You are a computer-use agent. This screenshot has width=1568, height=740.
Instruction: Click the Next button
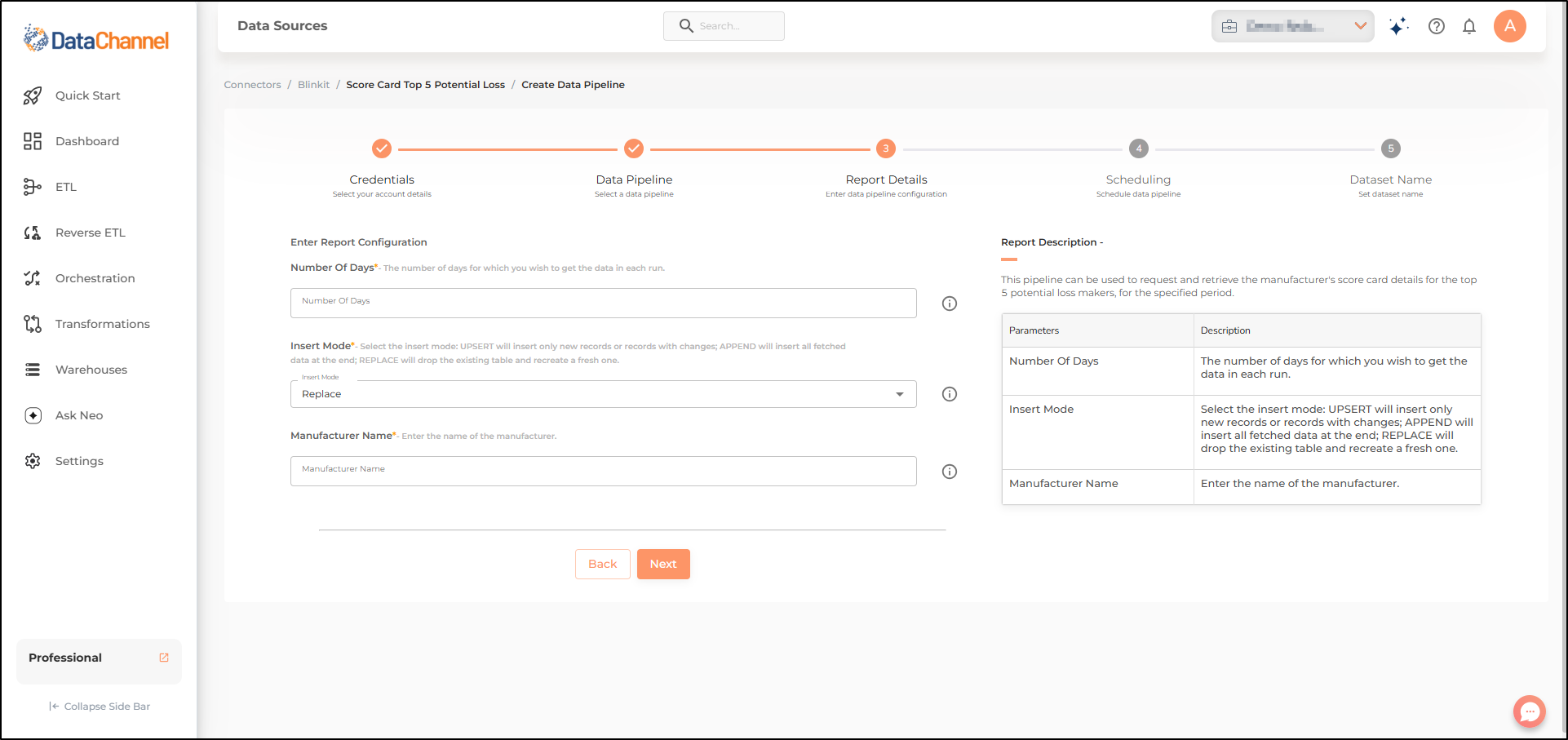(663, 564)
